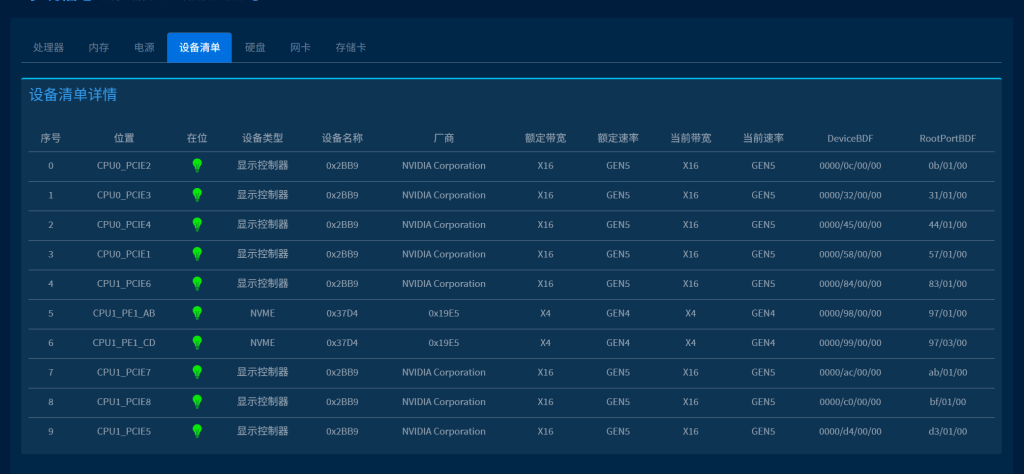Click the green presence icon for CPU0_PCIE3
This screenshot has width=1024, height=474.
point(197,195)
